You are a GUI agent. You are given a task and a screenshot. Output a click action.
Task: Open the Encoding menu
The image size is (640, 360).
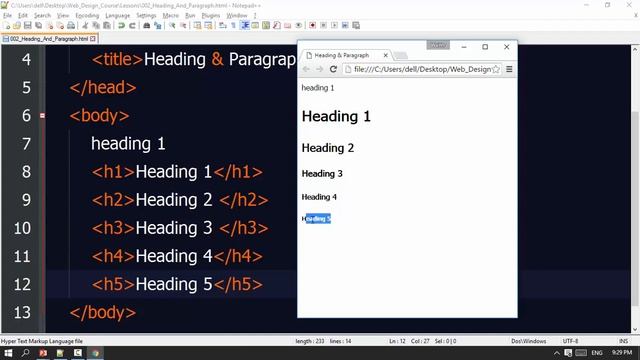tap(87, 16)
